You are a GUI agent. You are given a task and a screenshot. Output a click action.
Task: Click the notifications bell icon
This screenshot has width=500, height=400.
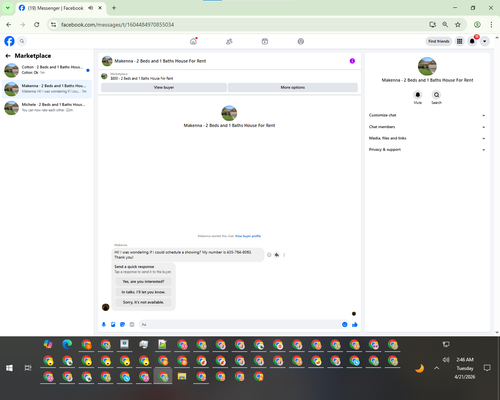pos(472,41)
